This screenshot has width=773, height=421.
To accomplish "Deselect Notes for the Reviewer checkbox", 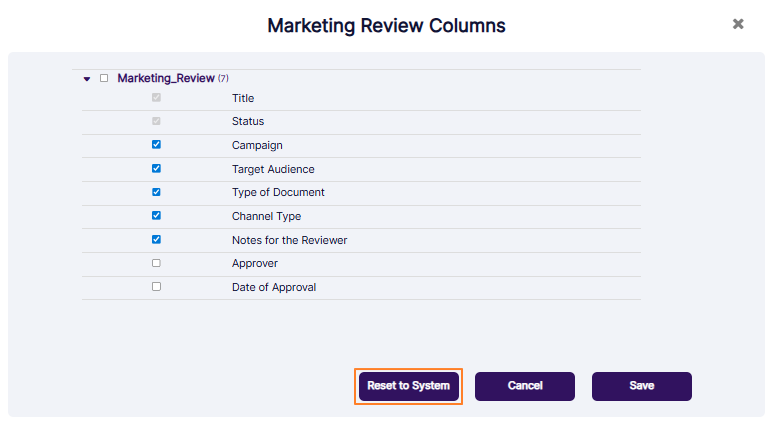I will click(156, 239).
